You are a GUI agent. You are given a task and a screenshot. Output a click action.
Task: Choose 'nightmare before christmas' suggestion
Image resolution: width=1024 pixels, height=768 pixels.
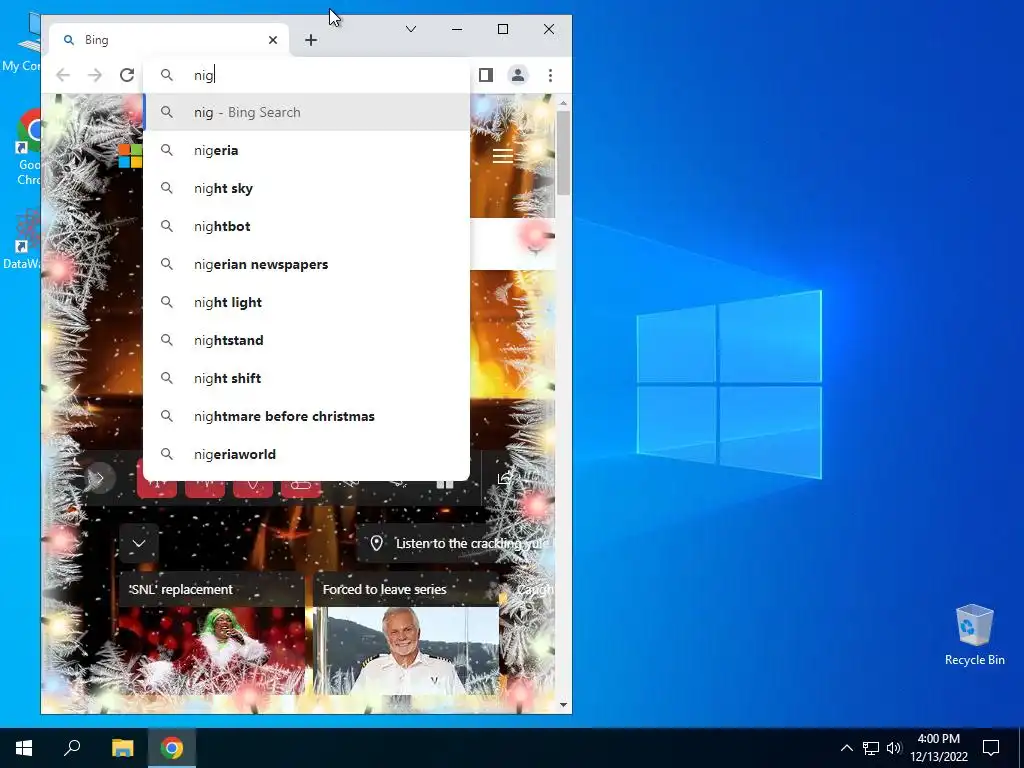(307, 416)
